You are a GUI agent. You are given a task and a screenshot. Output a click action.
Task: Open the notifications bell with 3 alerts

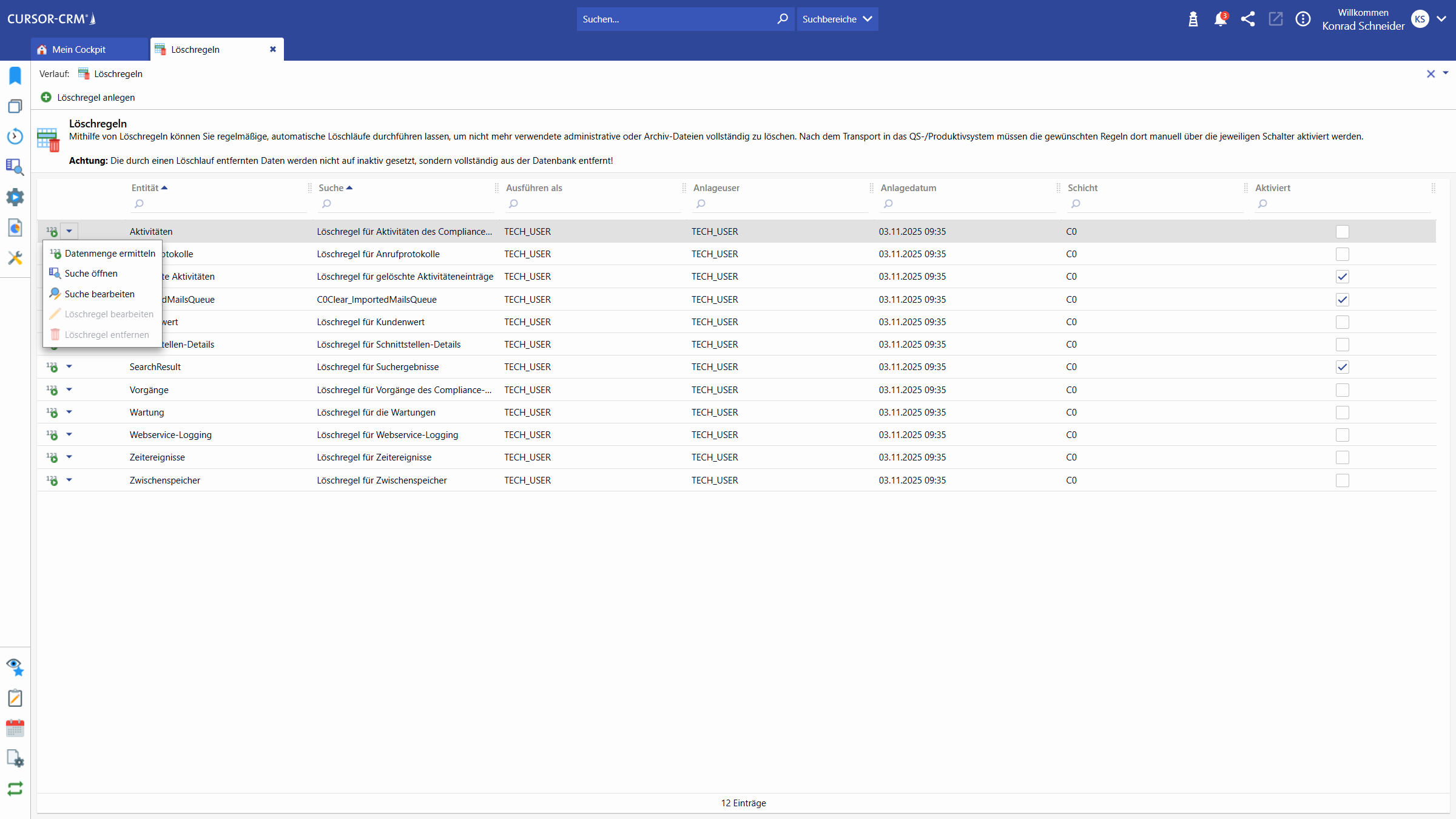[1221, 19]
